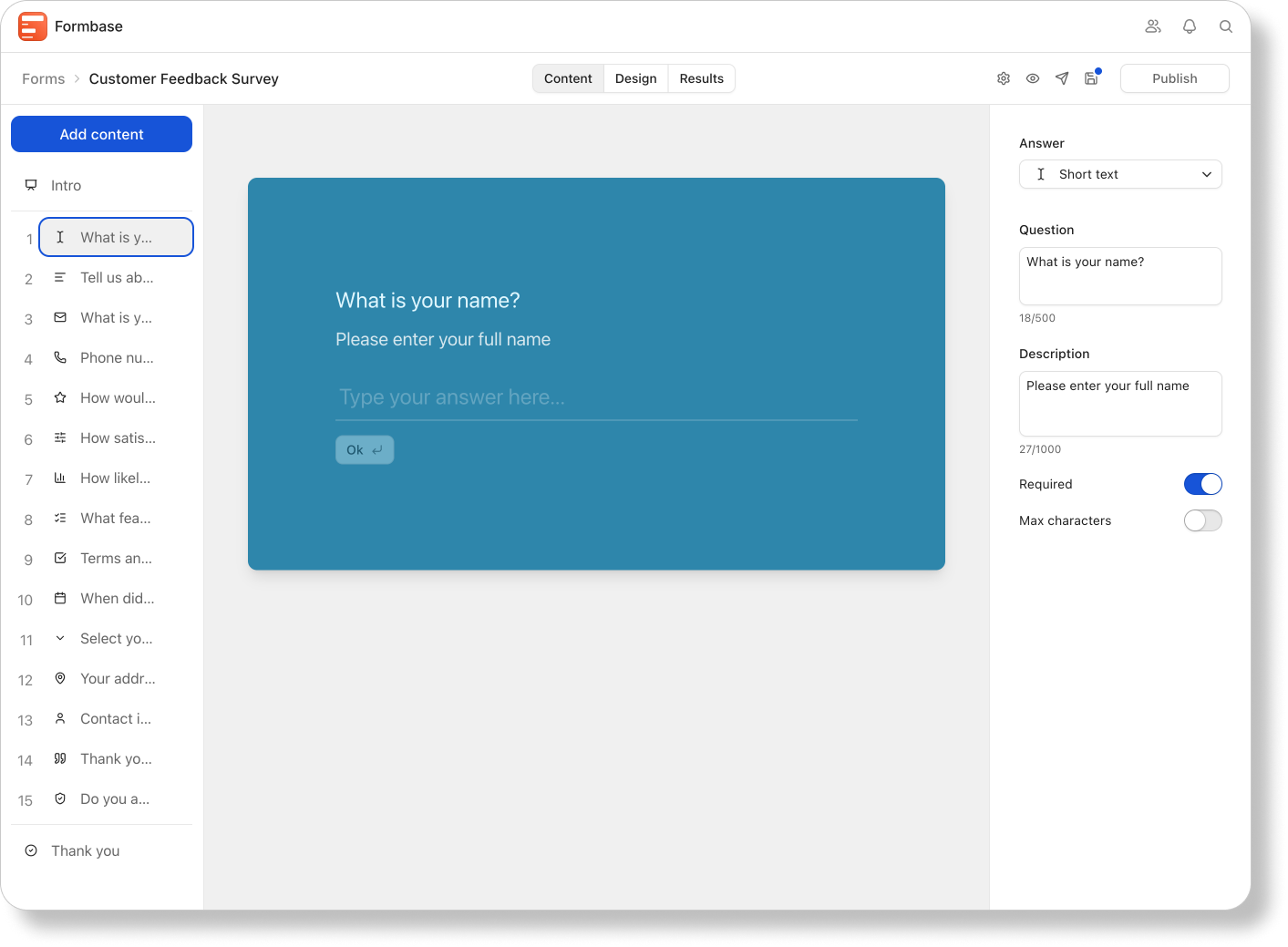Open notifications bell icon
1288x947 pixels.
coord(1190,26)
